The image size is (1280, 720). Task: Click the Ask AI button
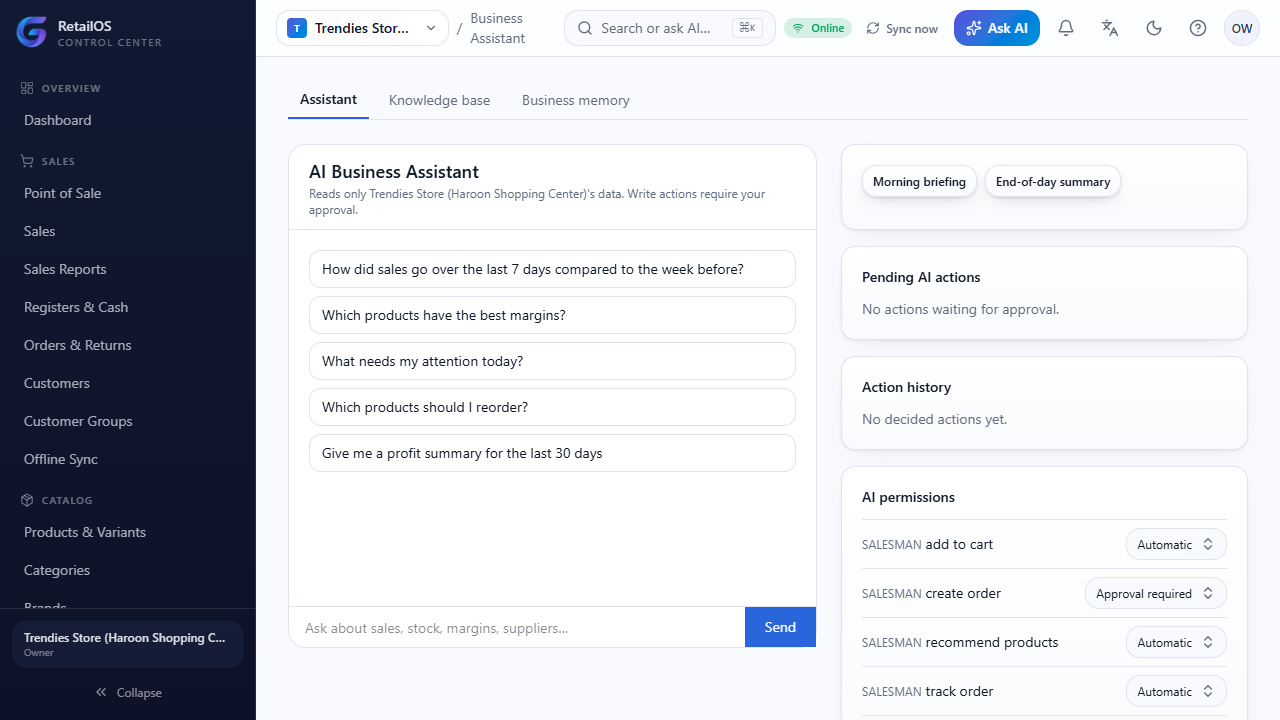997,28
